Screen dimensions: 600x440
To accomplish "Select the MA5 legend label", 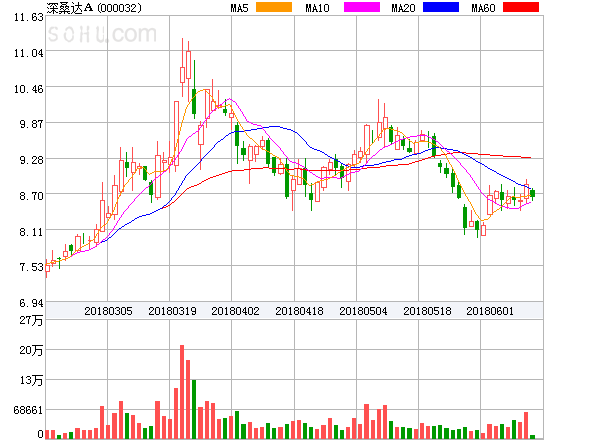I will (x=240, y=8).
